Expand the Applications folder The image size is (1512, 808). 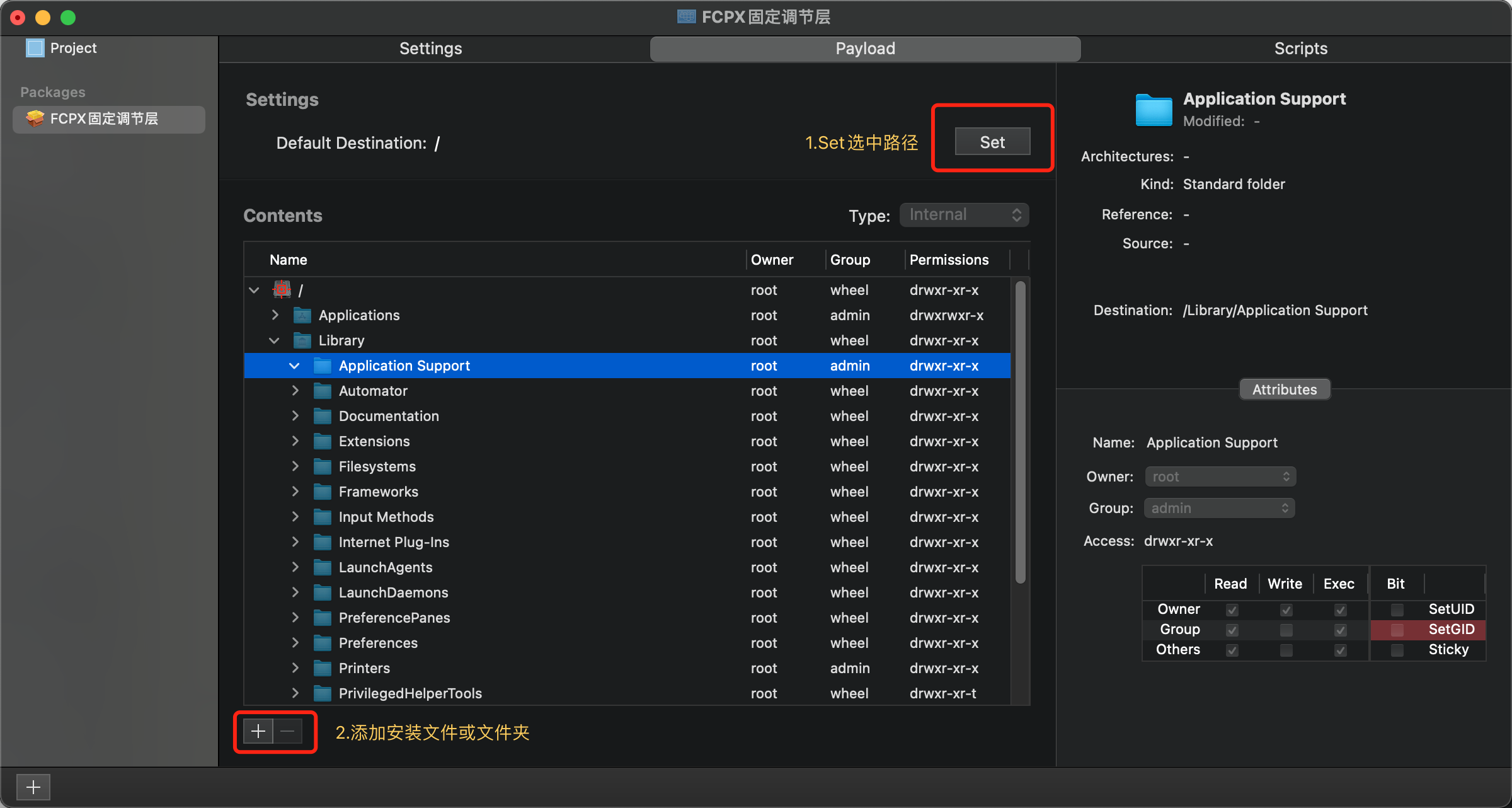tap(275, 315)
